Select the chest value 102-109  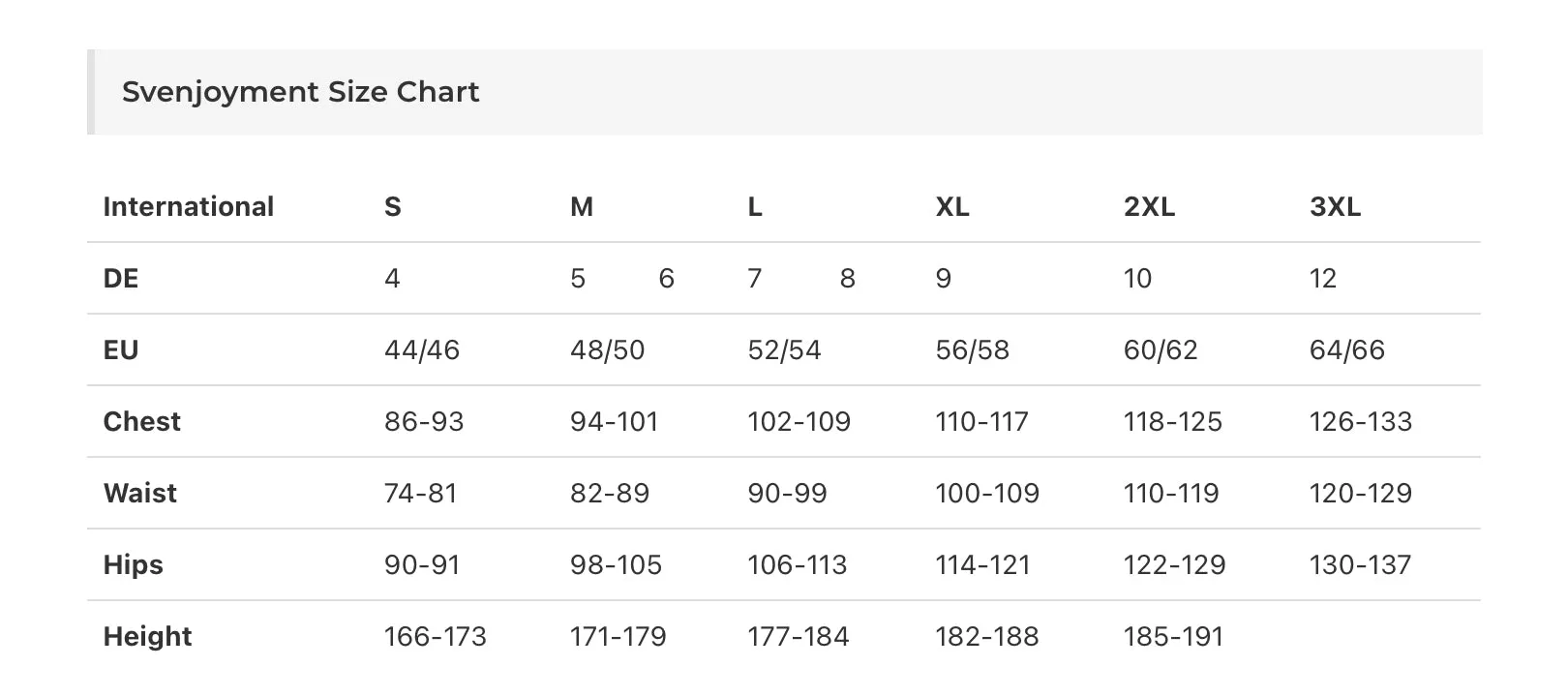pyautogui.click(x=799, y=421)
